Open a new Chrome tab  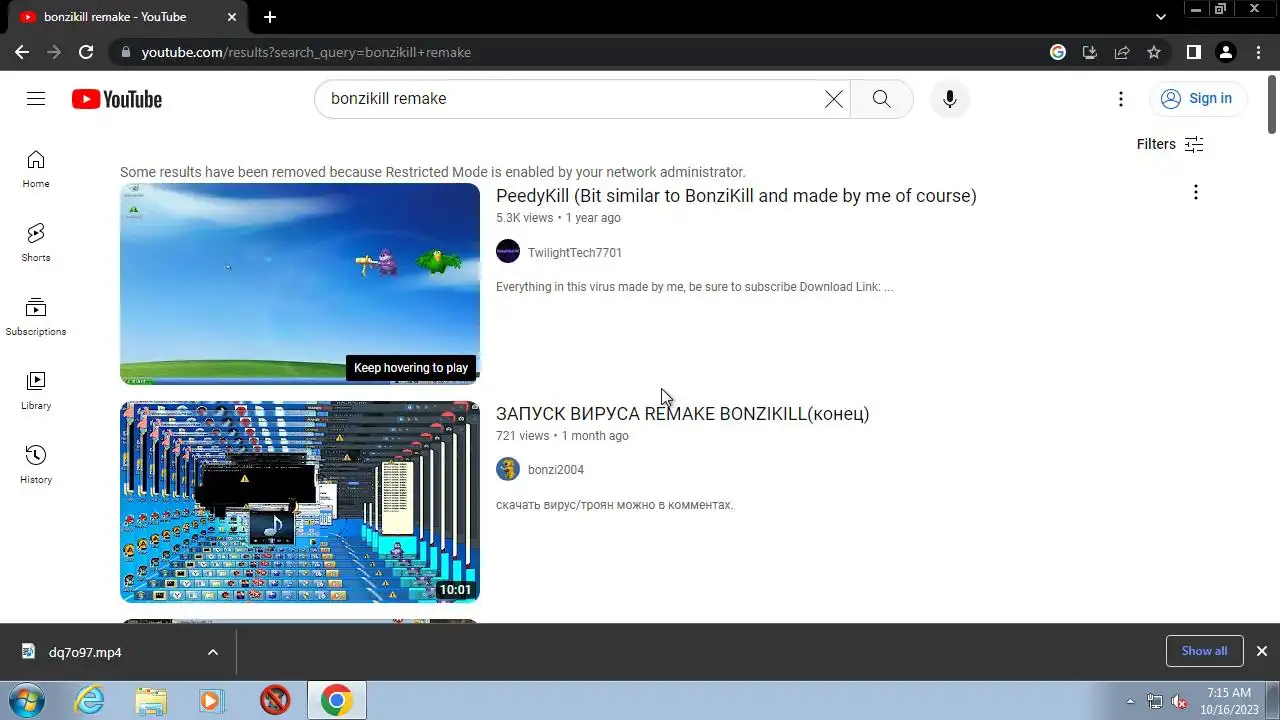[x=270, y=17]
